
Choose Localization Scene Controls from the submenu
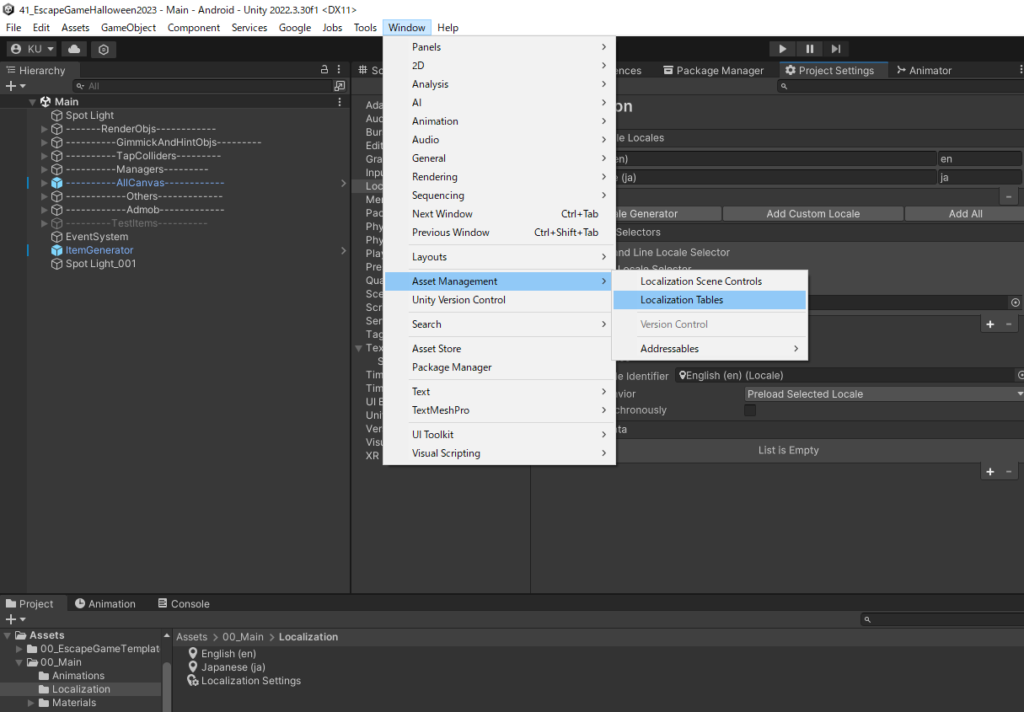coord(709,282)
